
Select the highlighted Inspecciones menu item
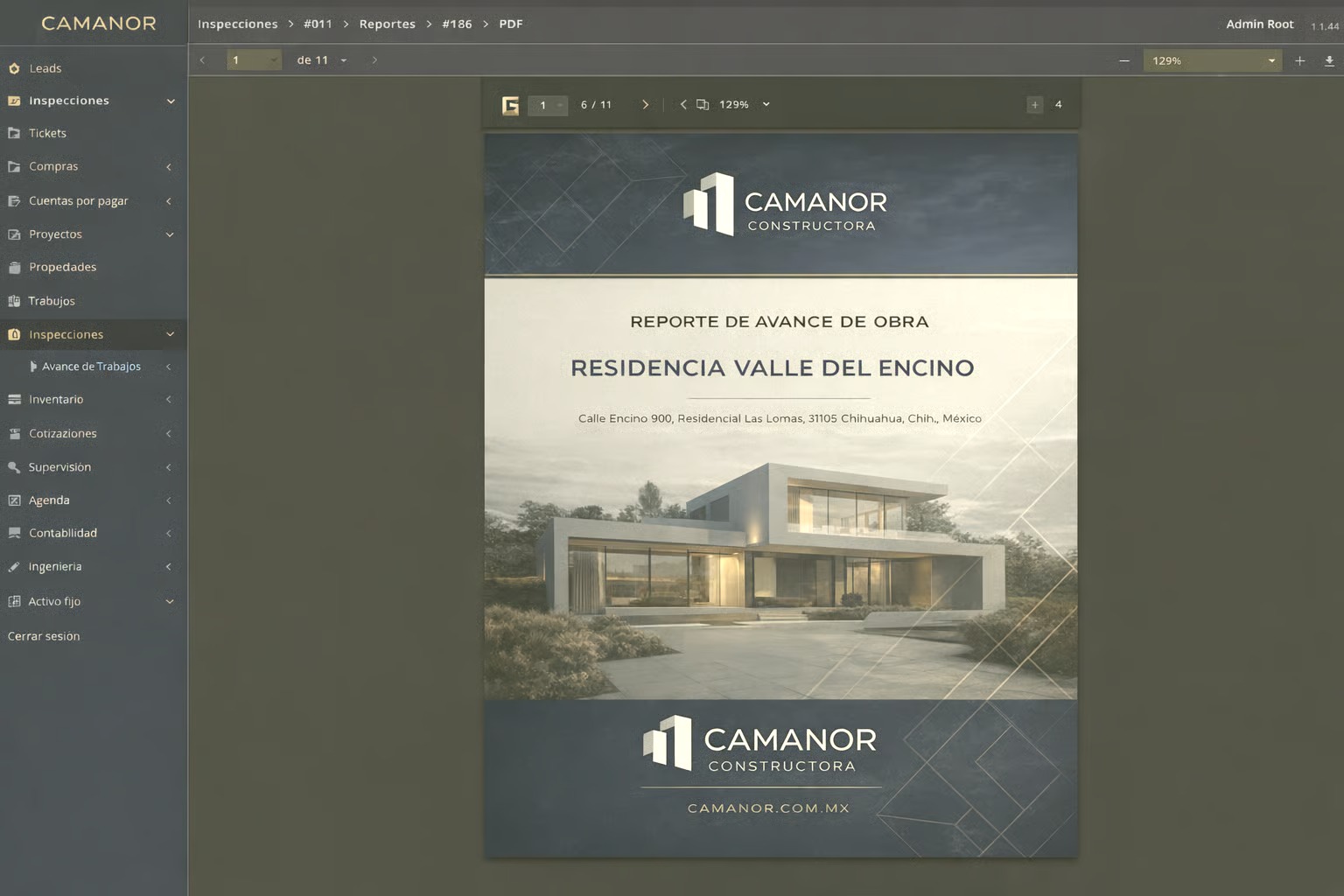(94, 334)
